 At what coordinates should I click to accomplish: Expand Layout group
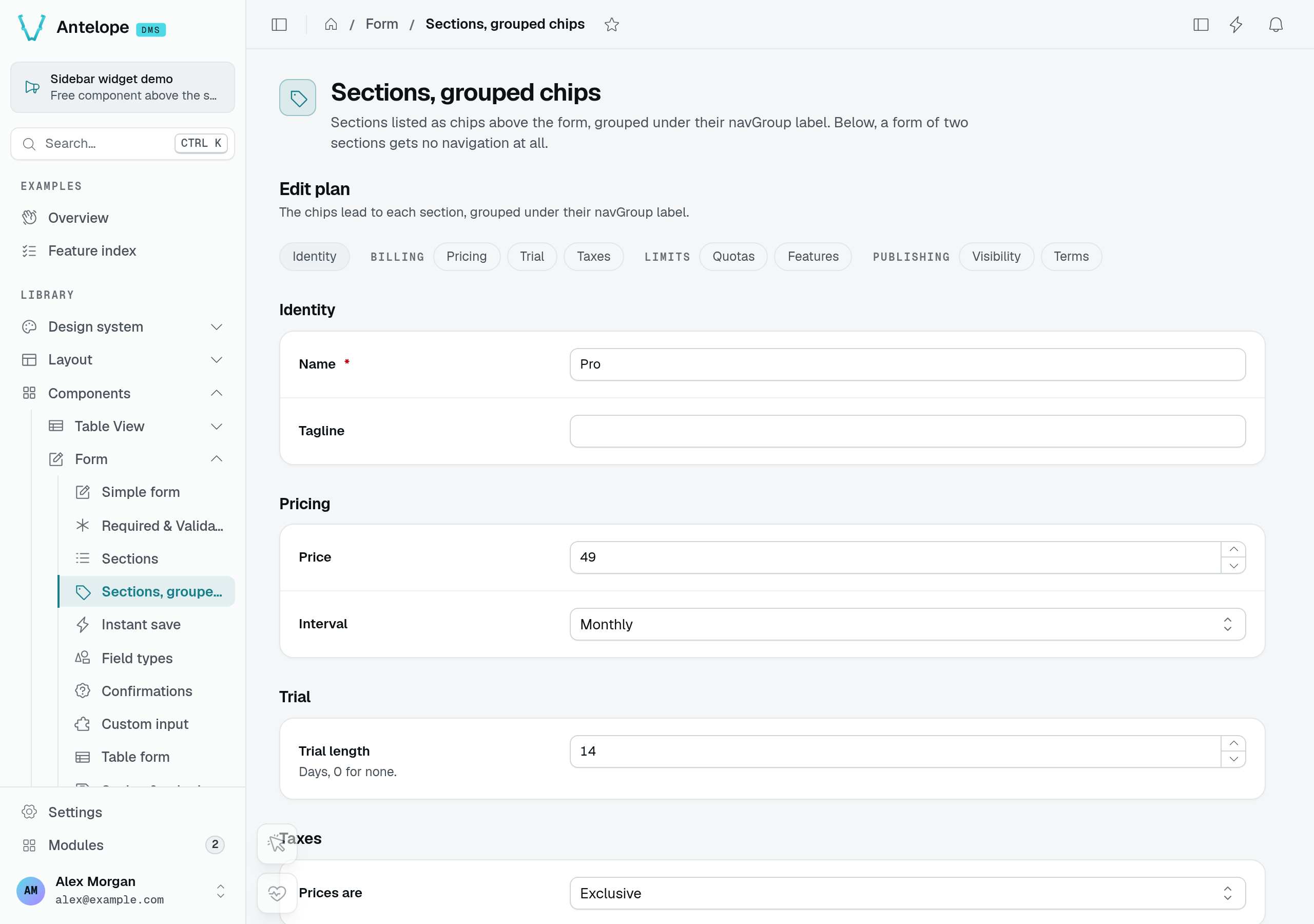(x=123, y=359)
